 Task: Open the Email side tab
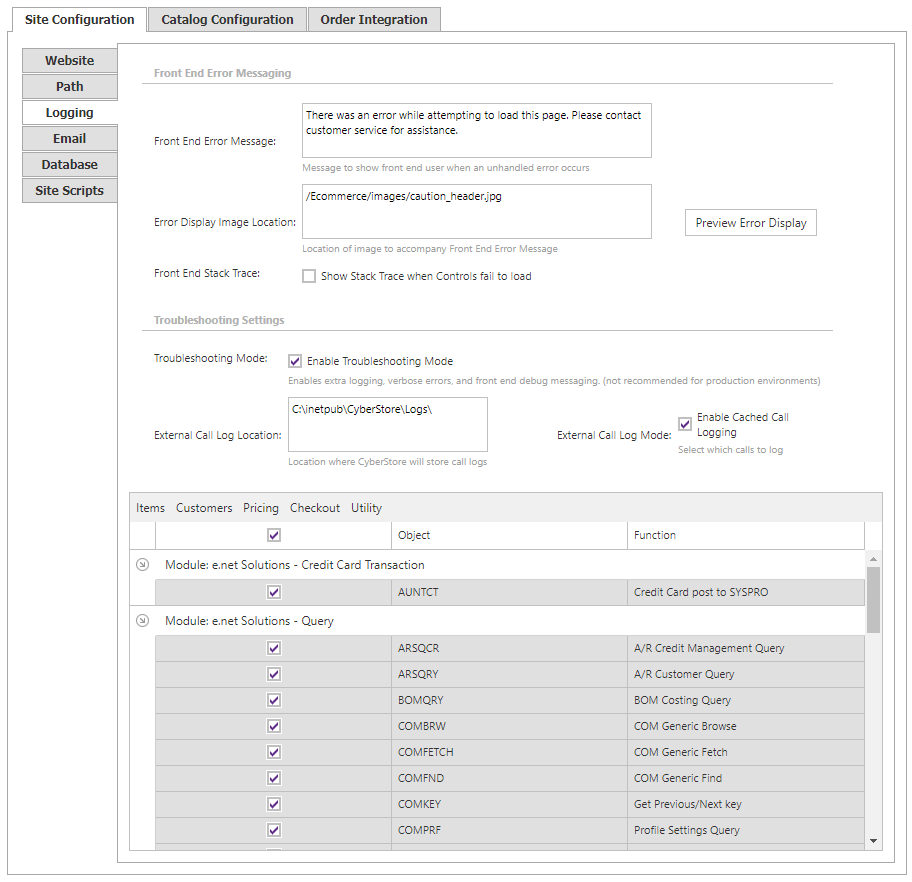(x=69, y=138)
